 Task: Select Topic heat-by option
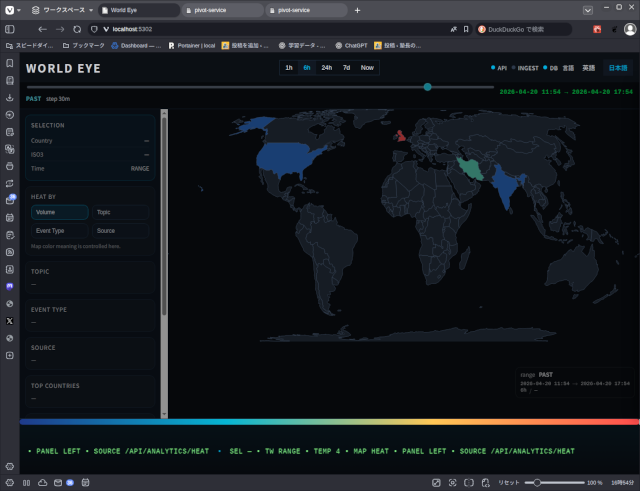tap(120, 212)
